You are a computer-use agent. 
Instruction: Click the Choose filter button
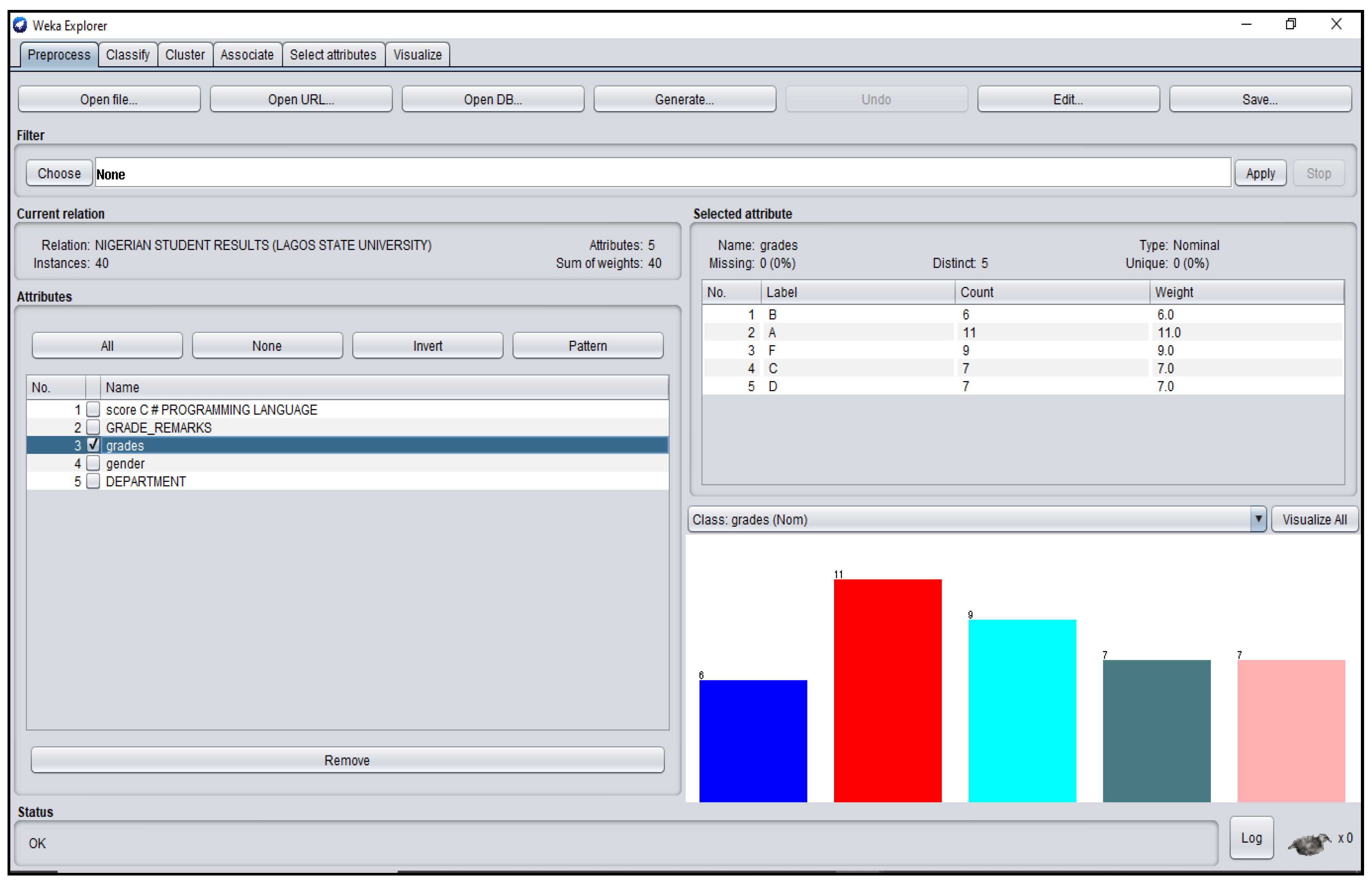[x=59, y=173]
